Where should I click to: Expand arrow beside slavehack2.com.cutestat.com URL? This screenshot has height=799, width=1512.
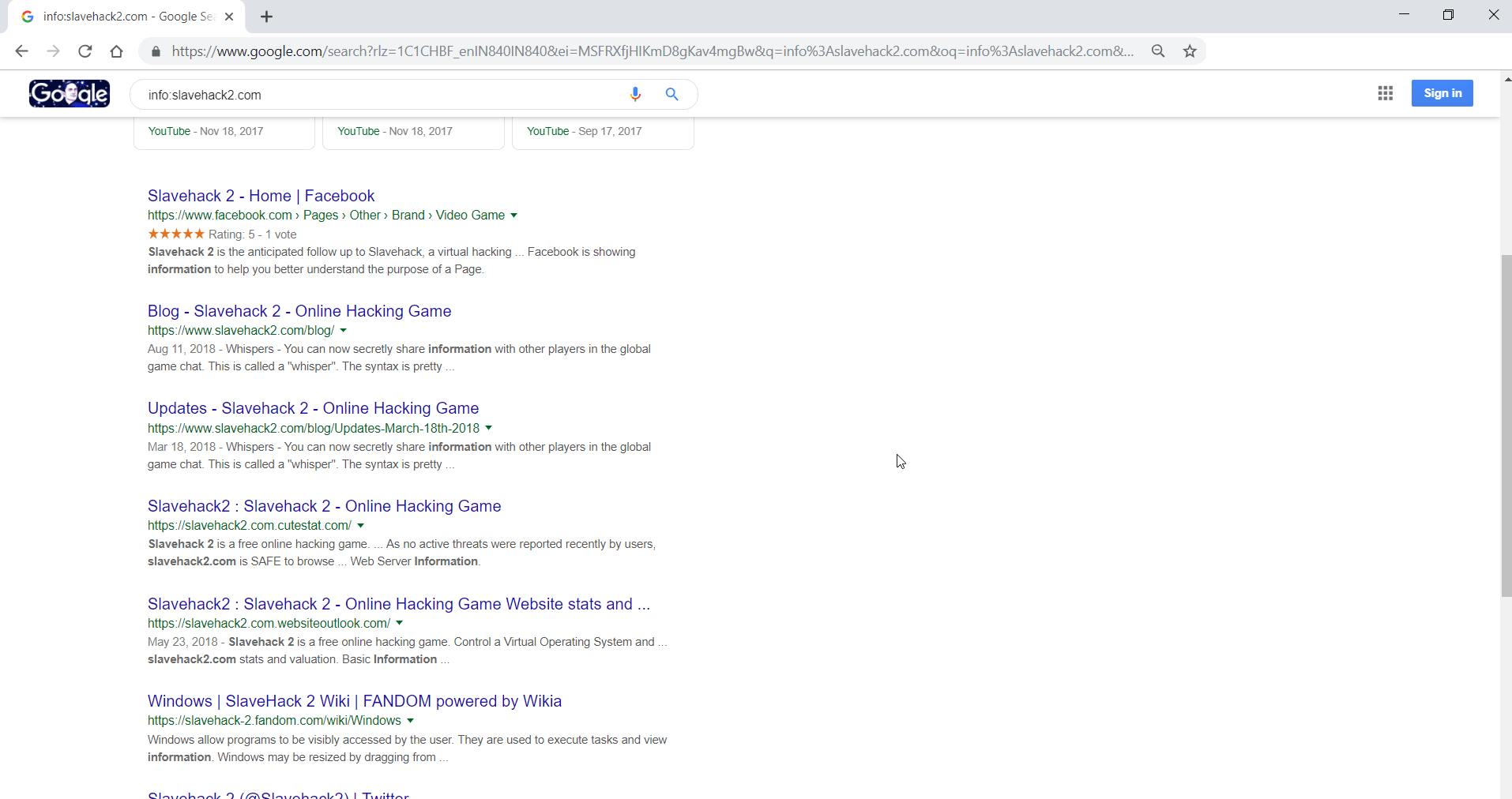(x=361, y=526)
